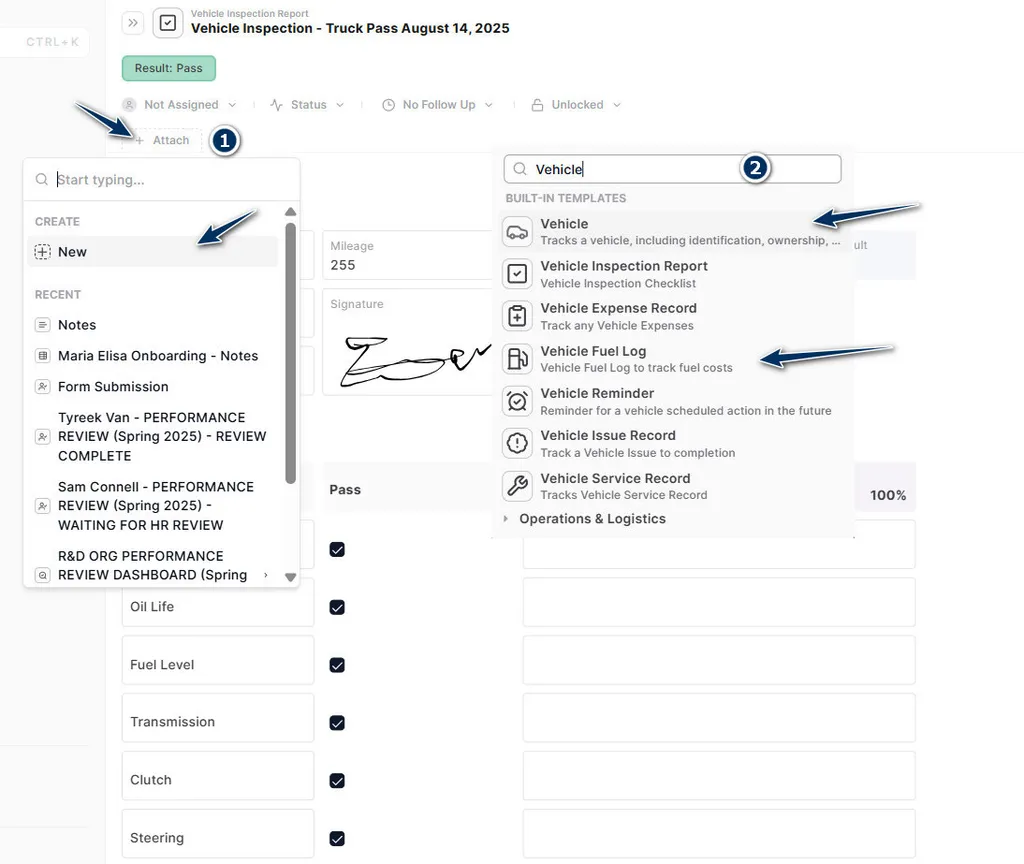
Task: Click the Result: Pass badge
Action: pos(168,69)
